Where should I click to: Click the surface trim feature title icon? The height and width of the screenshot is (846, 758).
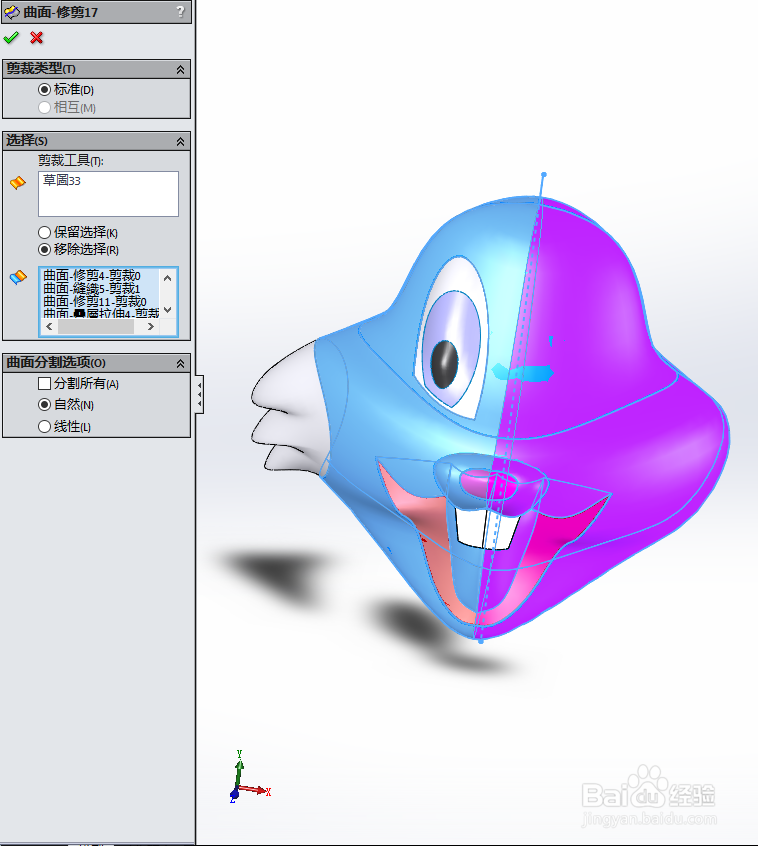click(11, 12)
